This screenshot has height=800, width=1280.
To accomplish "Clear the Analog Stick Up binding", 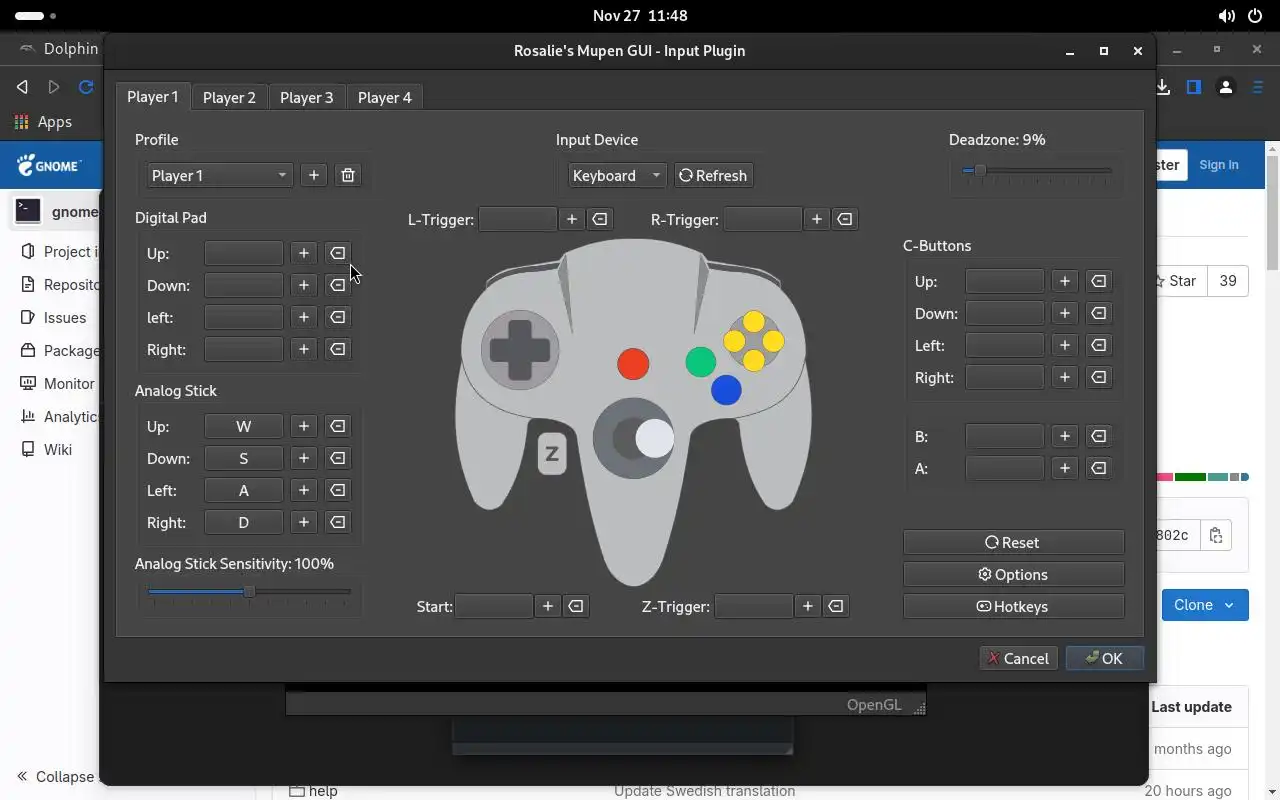I will [338, 426].
